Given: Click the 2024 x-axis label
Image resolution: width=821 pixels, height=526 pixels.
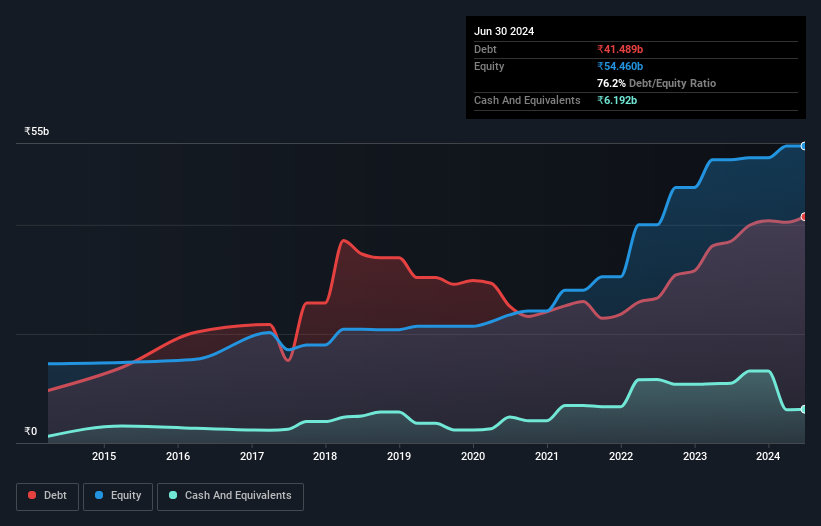Looking at the screenshot, I should click(x=768, y=456).
